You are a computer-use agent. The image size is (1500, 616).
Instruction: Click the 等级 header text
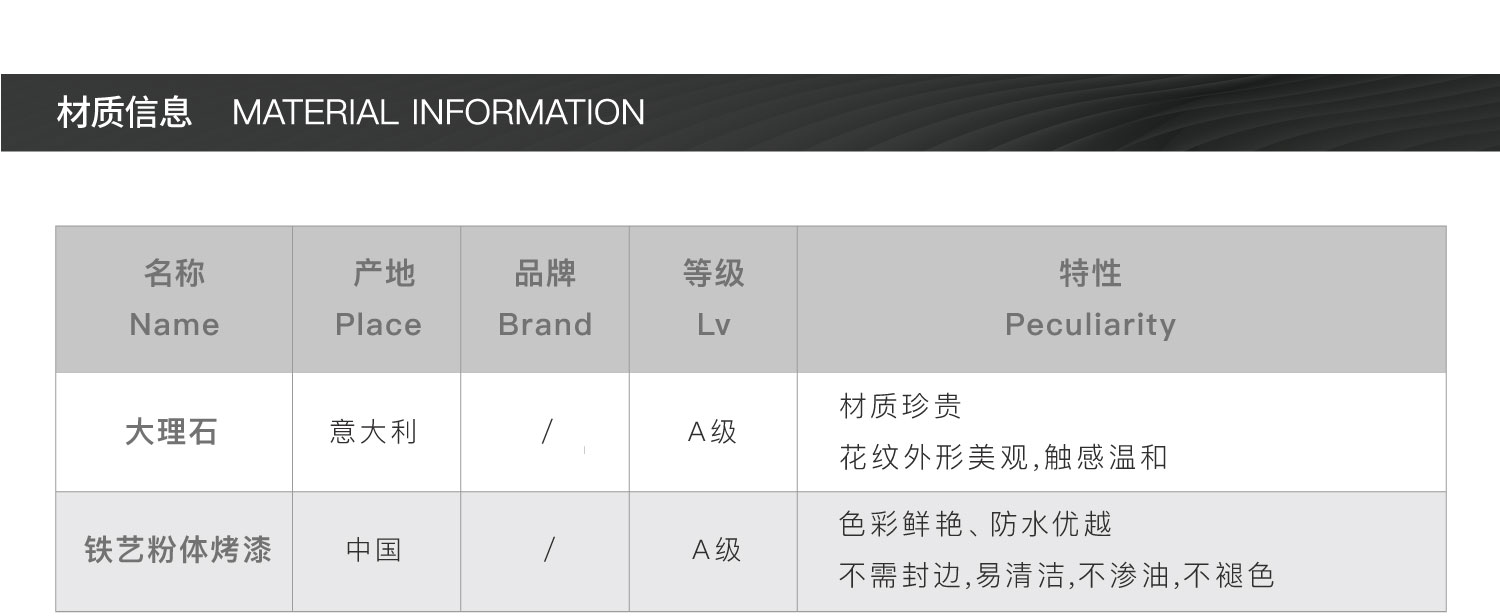click(x=713, y=273)
